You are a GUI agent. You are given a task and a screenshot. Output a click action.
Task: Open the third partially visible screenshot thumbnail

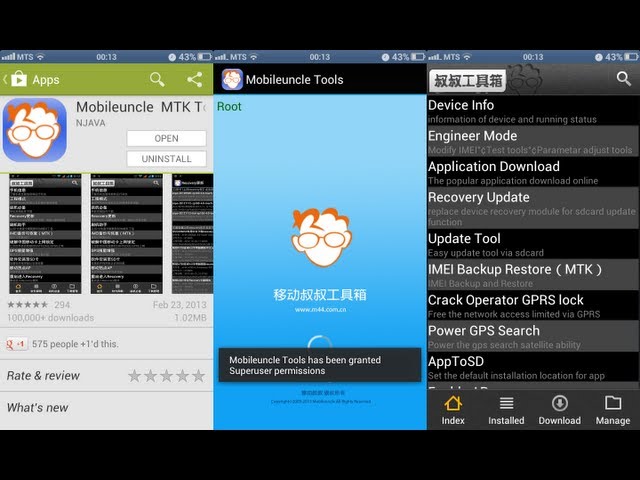coord(192,234)
